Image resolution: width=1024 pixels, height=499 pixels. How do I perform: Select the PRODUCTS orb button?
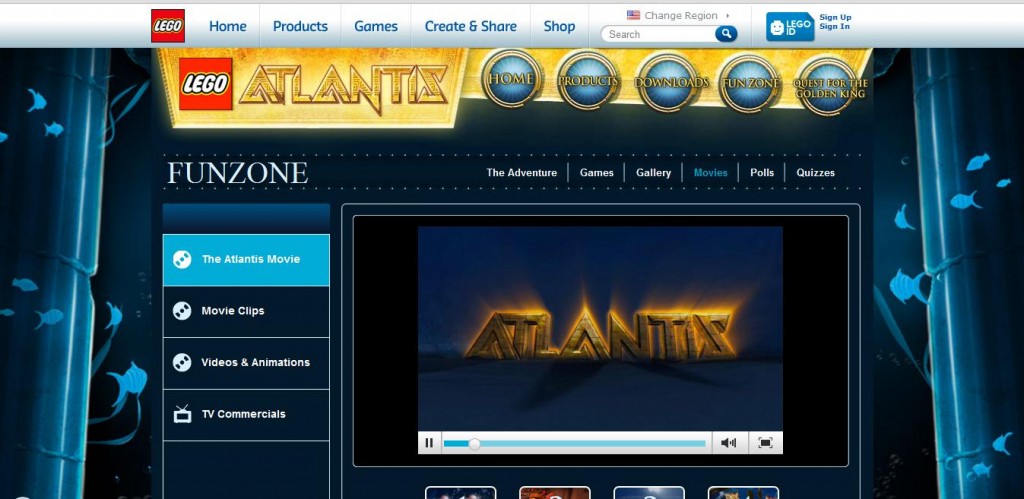pos(588,82)
